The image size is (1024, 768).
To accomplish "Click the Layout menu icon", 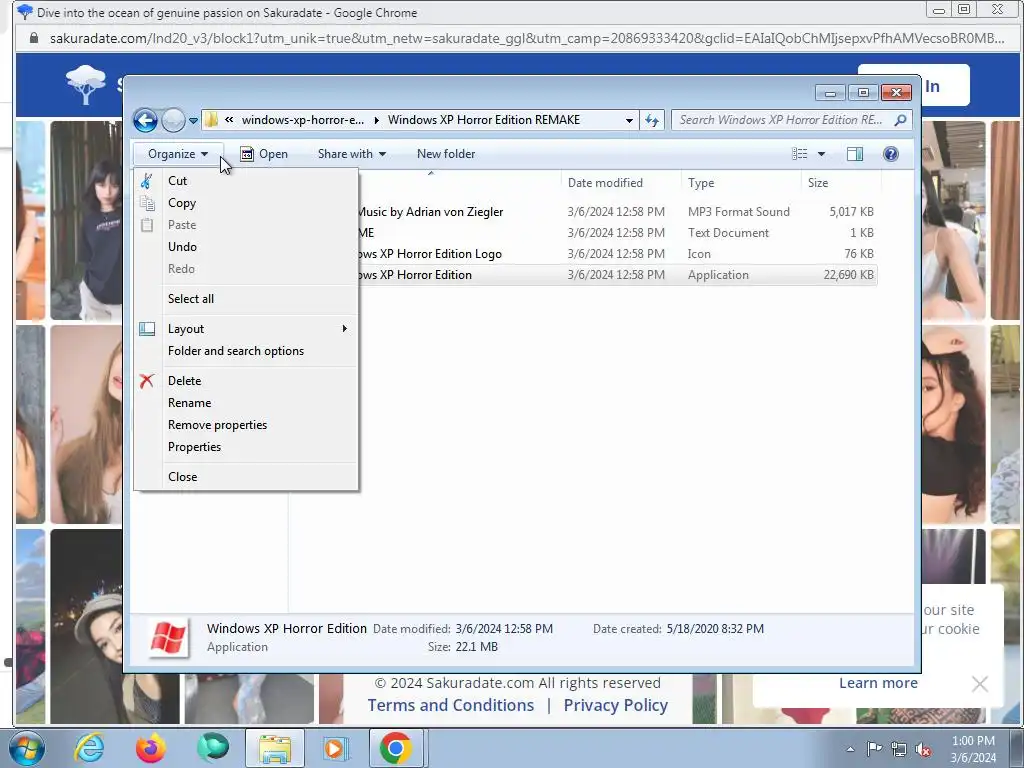I will [147, 329].
